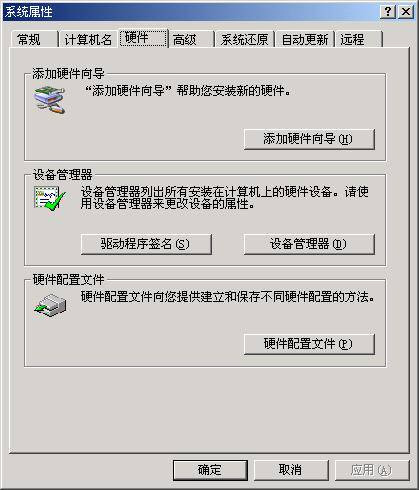Image resolution: width=419 pixels, height=490 pixels.
Task: Click the Device Manager checkmark icon
Action: [x=49, y=198]
